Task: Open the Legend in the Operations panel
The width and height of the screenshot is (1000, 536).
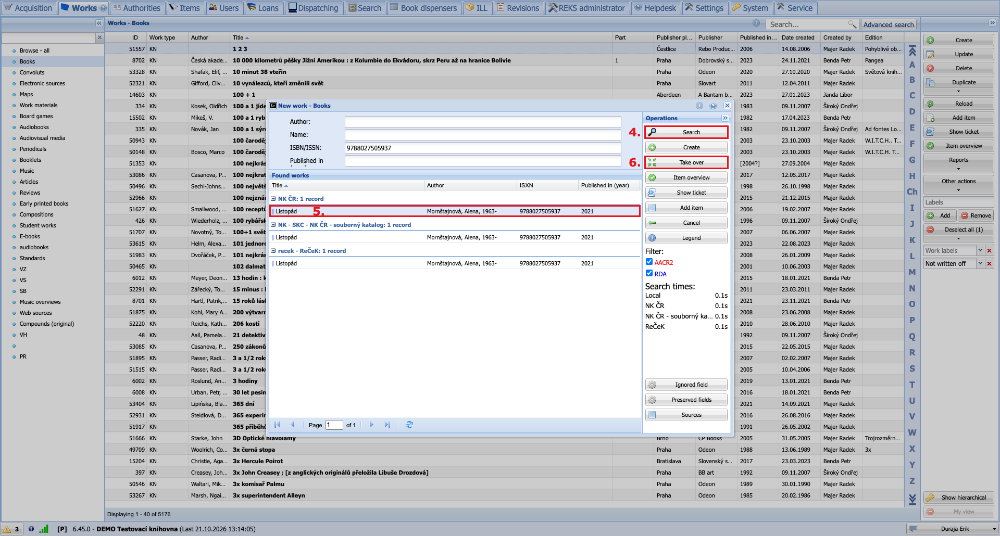Action: click(x=686, y=238)
